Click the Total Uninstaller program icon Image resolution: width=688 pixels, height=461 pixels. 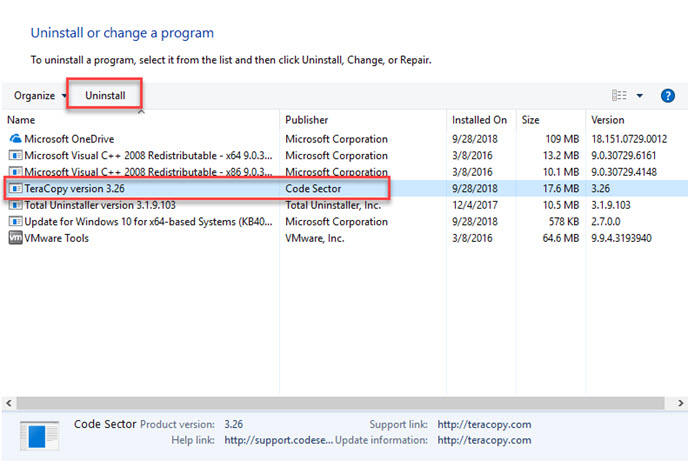15,205
